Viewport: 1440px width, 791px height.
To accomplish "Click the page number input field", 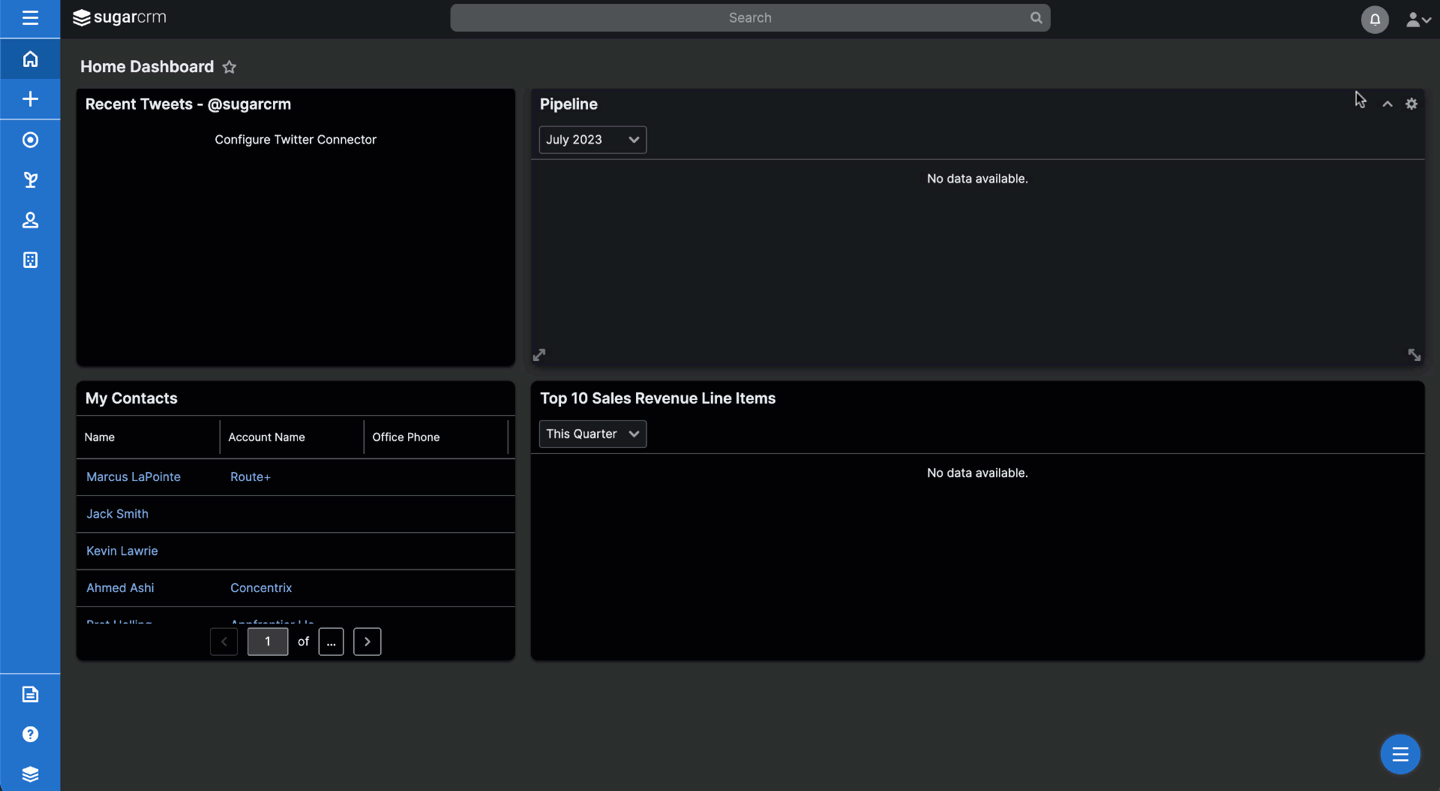I will point(267,642).
